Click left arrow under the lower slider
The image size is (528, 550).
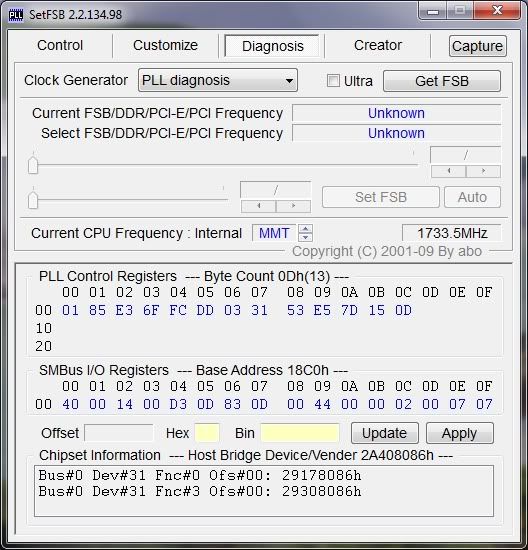[259, 206]
